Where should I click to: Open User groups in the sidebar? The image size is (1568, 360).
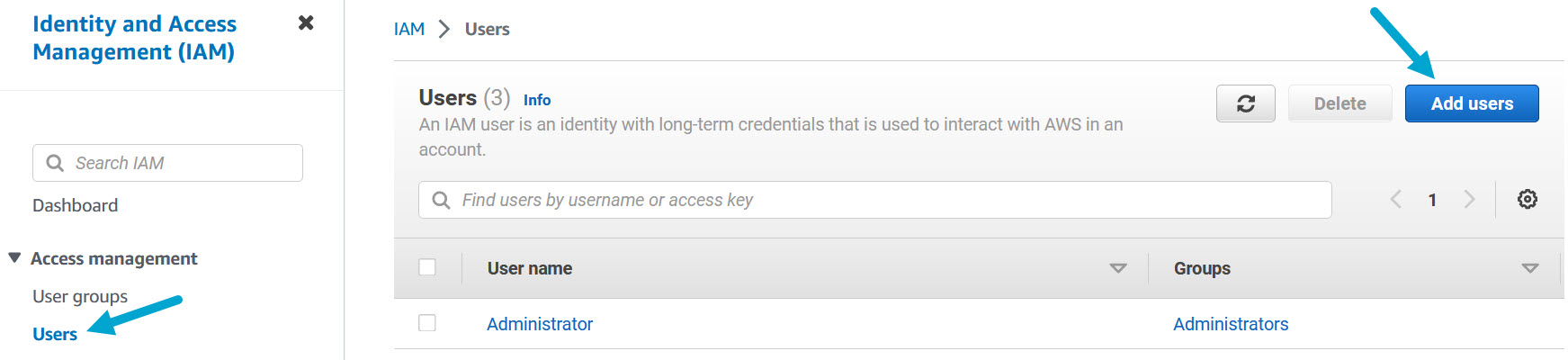pyautogui.click(x=80, y=296)
